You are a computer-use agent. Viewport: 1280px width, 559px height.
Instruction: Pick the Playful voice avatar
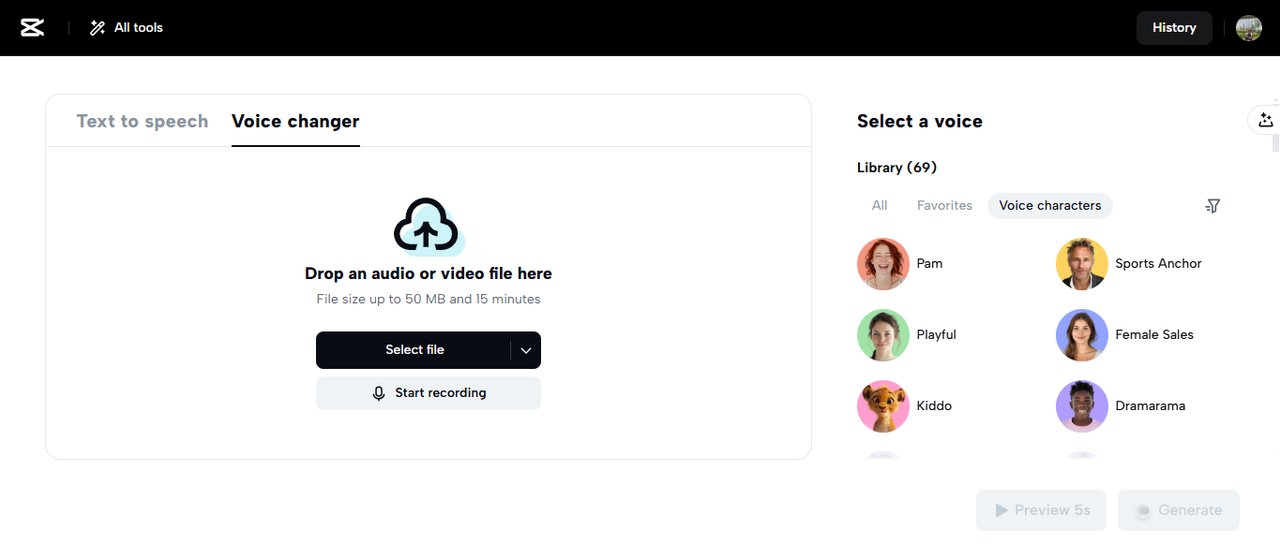[883, 335]
